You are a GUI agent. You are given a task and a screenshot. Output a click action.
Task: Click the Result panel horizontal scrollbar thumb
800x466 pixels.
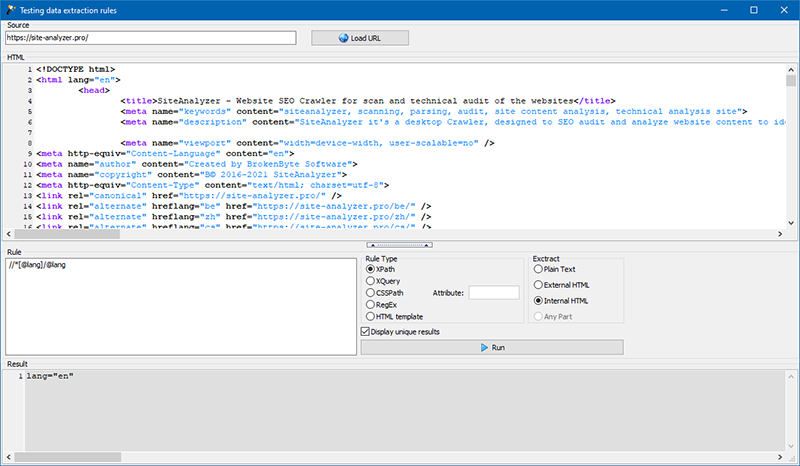pos(68,457)
